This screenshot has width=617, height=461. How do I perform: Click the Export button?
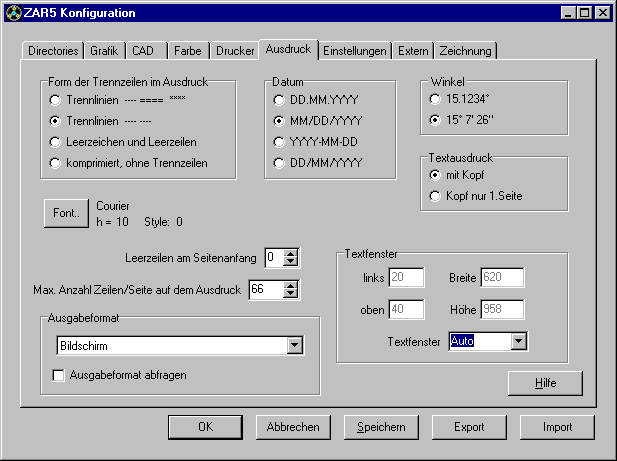[x=469, y=426]
